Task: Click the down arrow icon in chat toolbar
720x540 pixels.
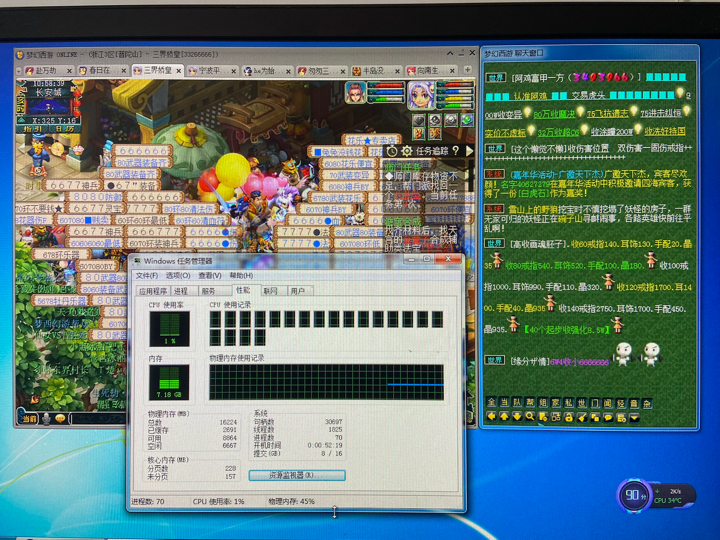Action: 517,417
